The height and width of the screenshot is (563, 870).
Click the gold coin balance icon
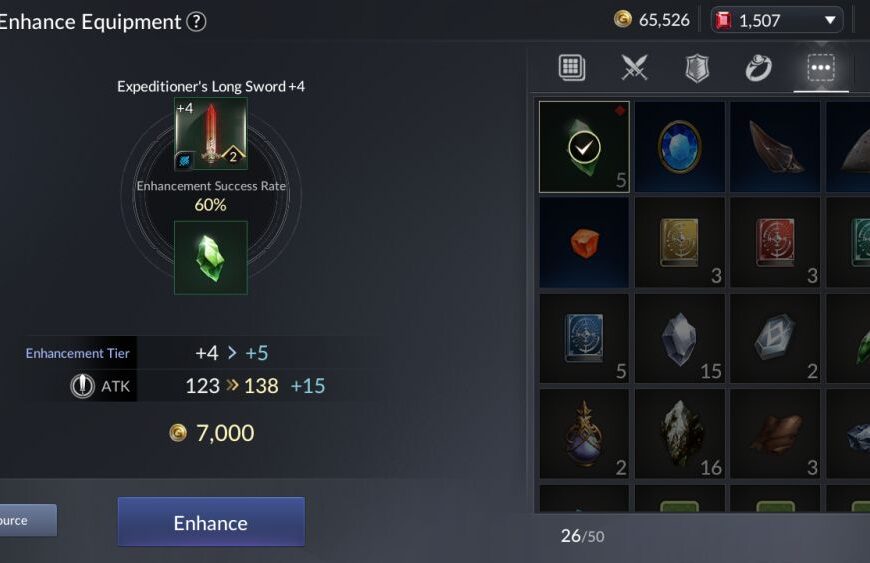click(623, 19)
